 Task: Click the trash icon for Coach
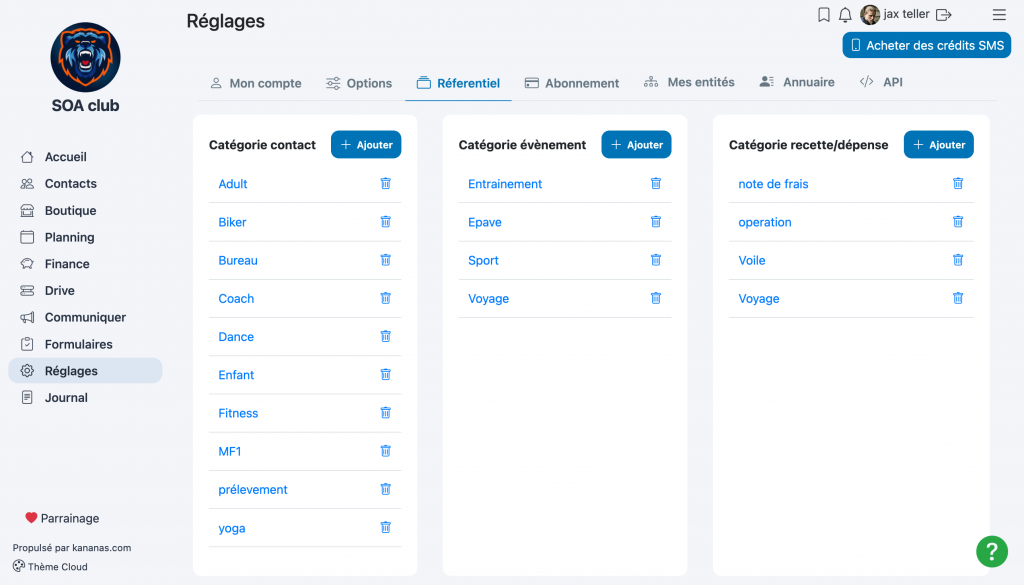[x=385, y=298]
